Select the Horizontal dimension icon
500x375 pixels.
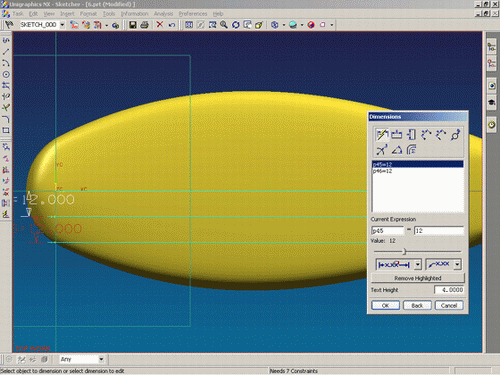click(x=396, y=135)
